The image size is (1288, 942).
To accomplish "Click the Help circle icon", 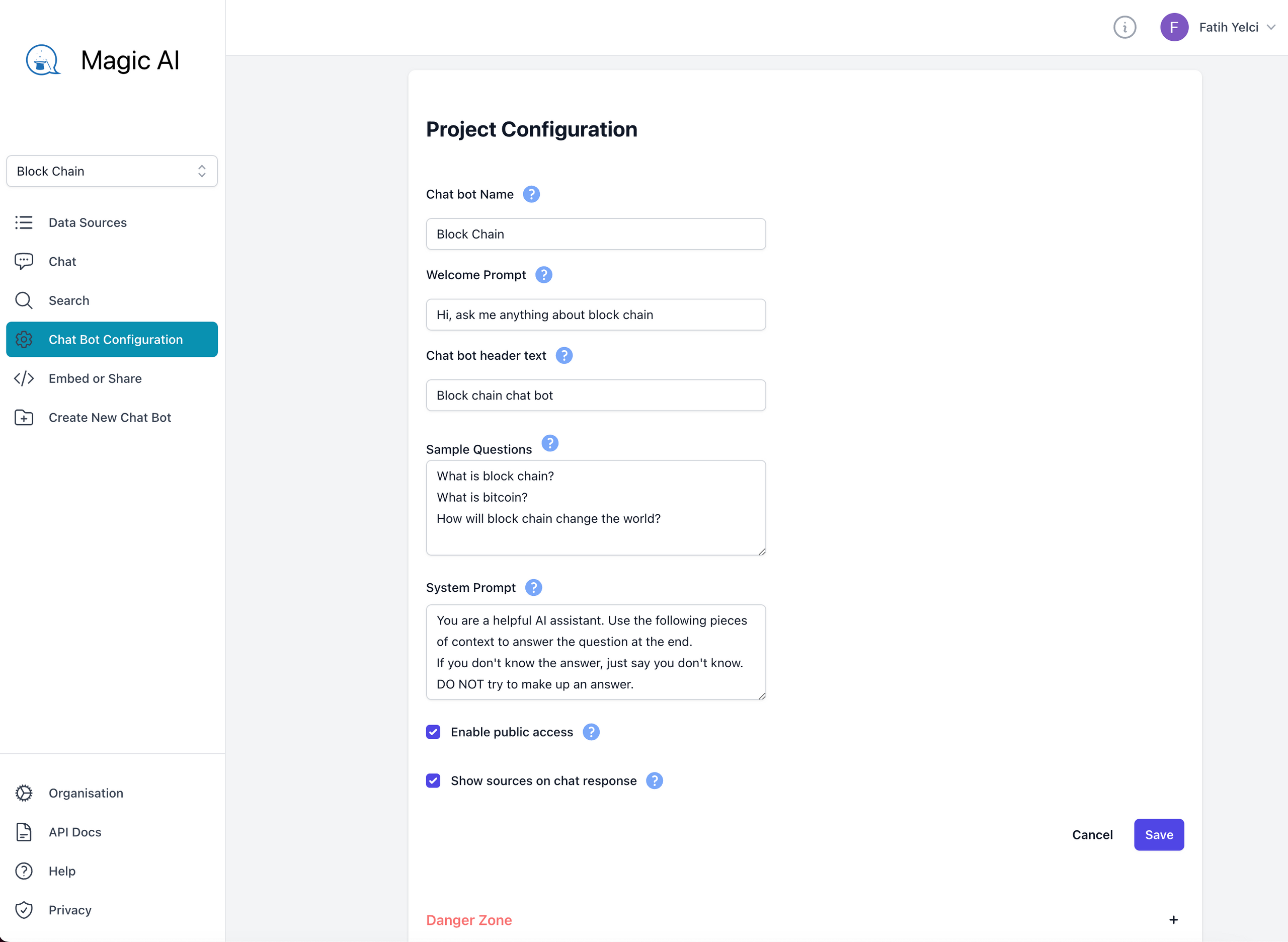I will pos(24,870).
